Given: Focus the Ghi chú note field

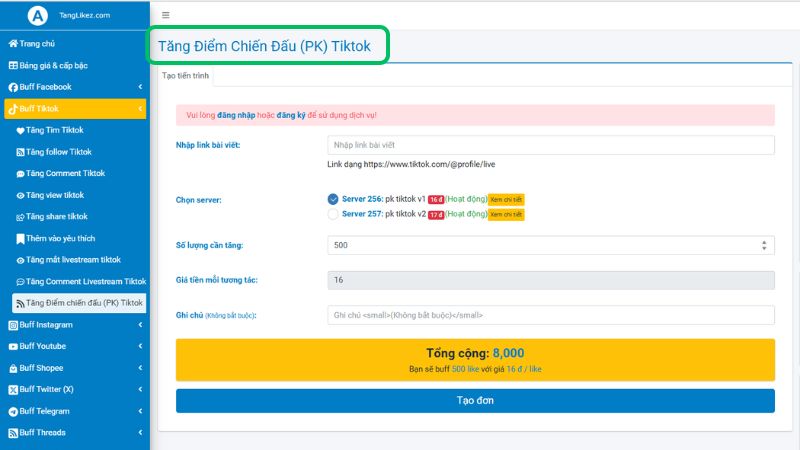Looking at the screenshot, I should [551, 315].
